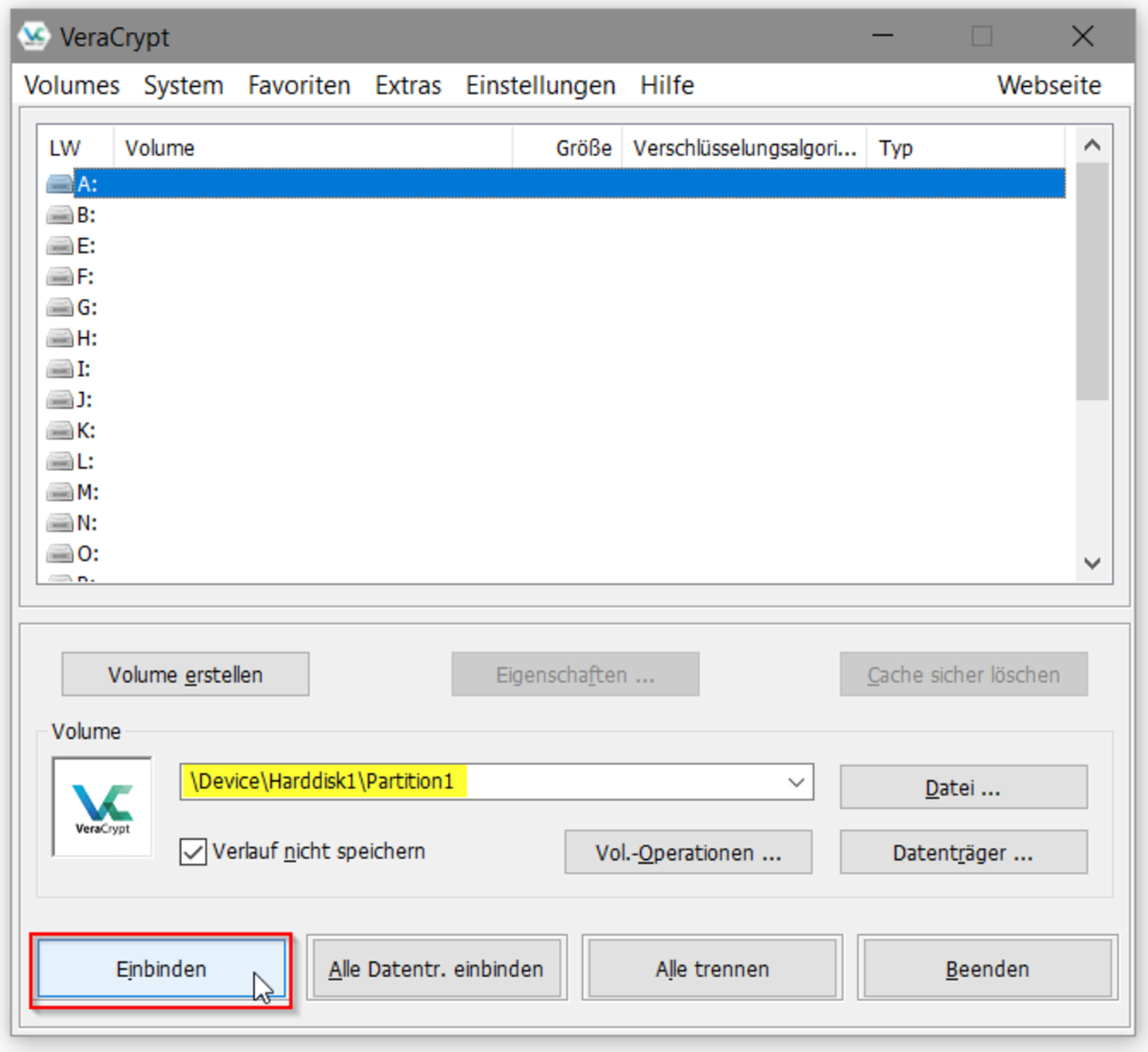1148x1052 pixels.
Task: Select drive icon for J:
Action: (60, 400)
